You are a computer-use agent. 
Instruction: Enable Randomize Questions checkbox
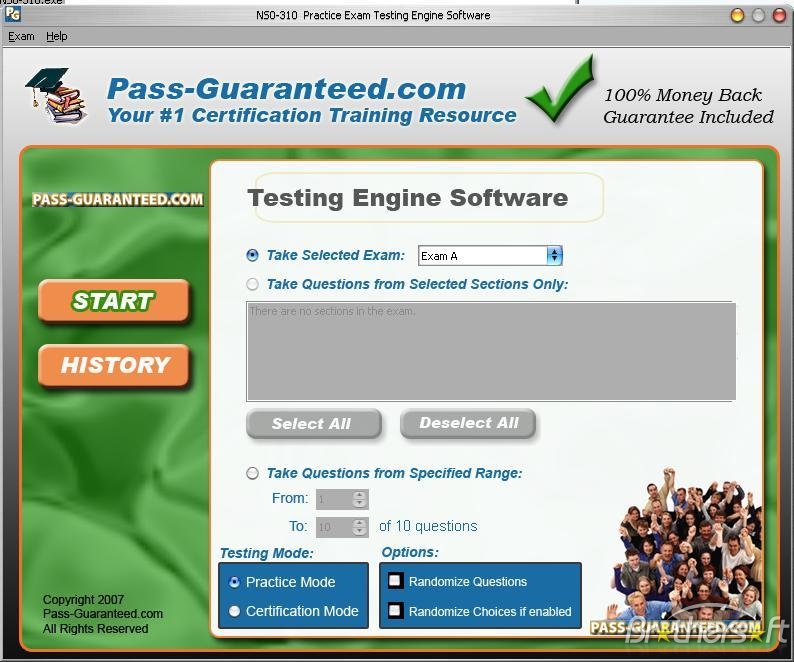point(395,580)
